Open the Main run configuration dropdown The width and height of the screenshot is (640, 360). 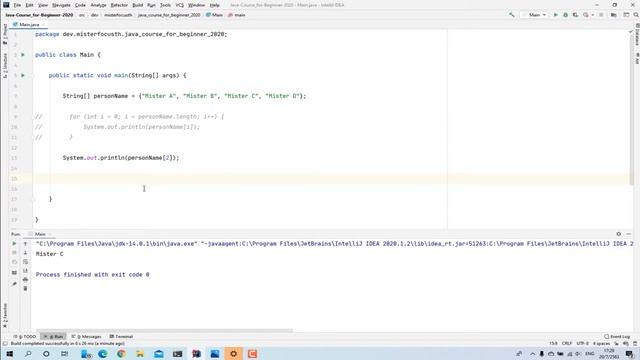pos(535,15)
